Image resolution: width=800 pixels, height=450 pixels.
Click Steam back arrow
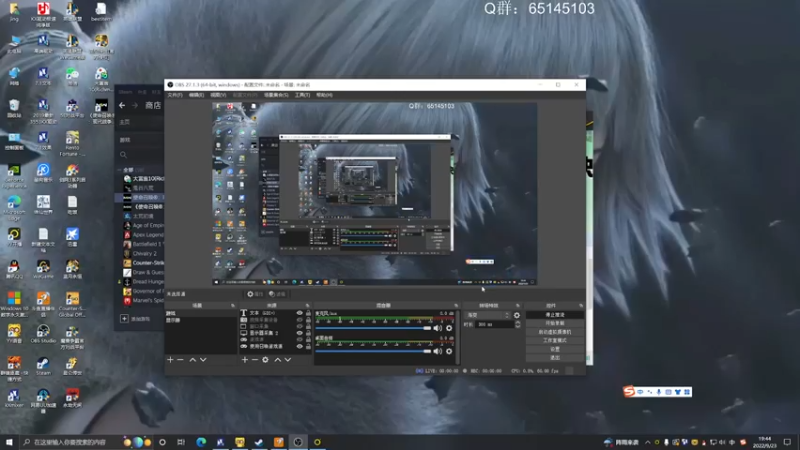coord(122,105)
